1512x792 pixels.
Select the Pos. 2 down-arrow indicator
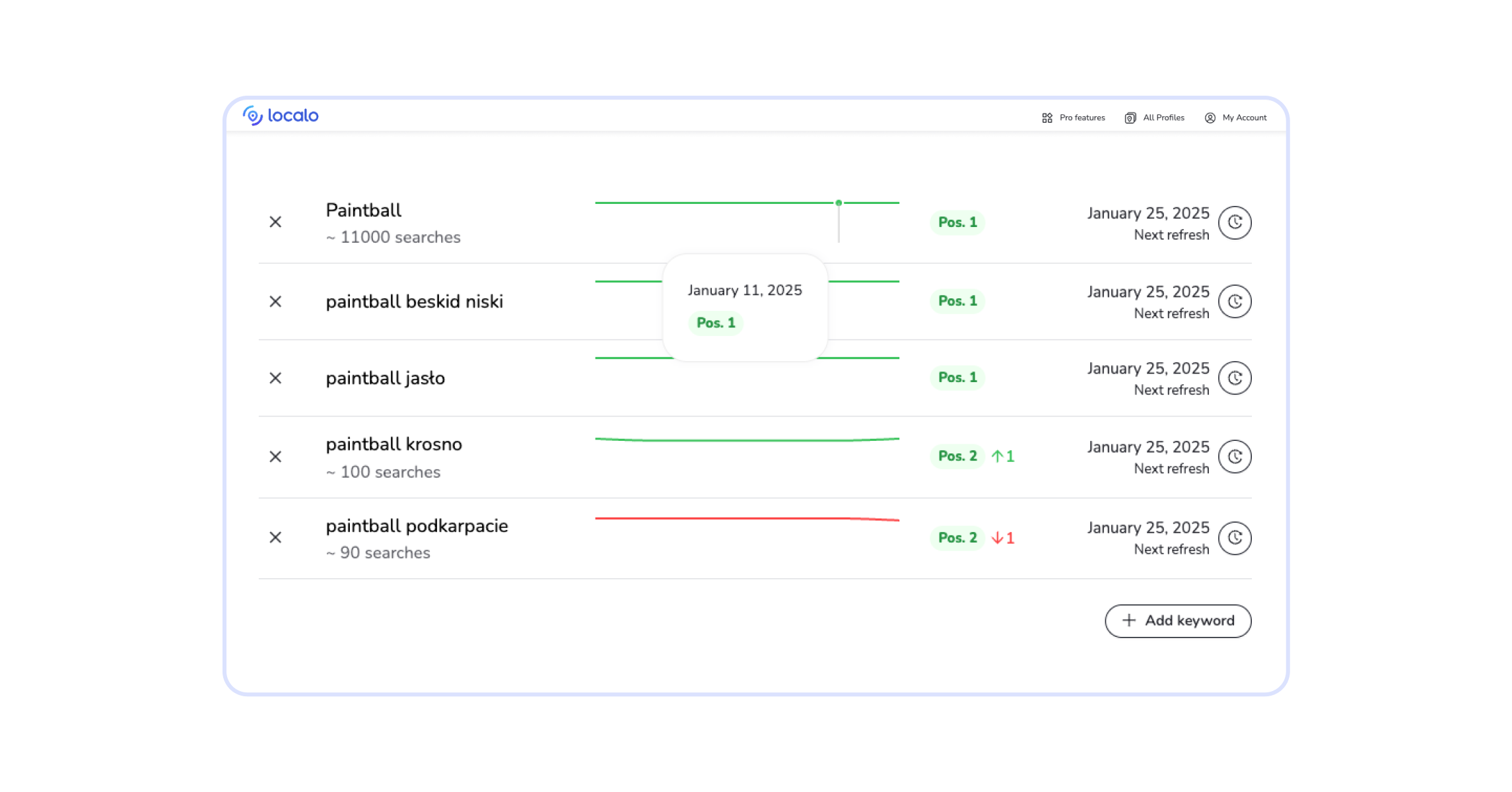click(x=1001, y=538)
